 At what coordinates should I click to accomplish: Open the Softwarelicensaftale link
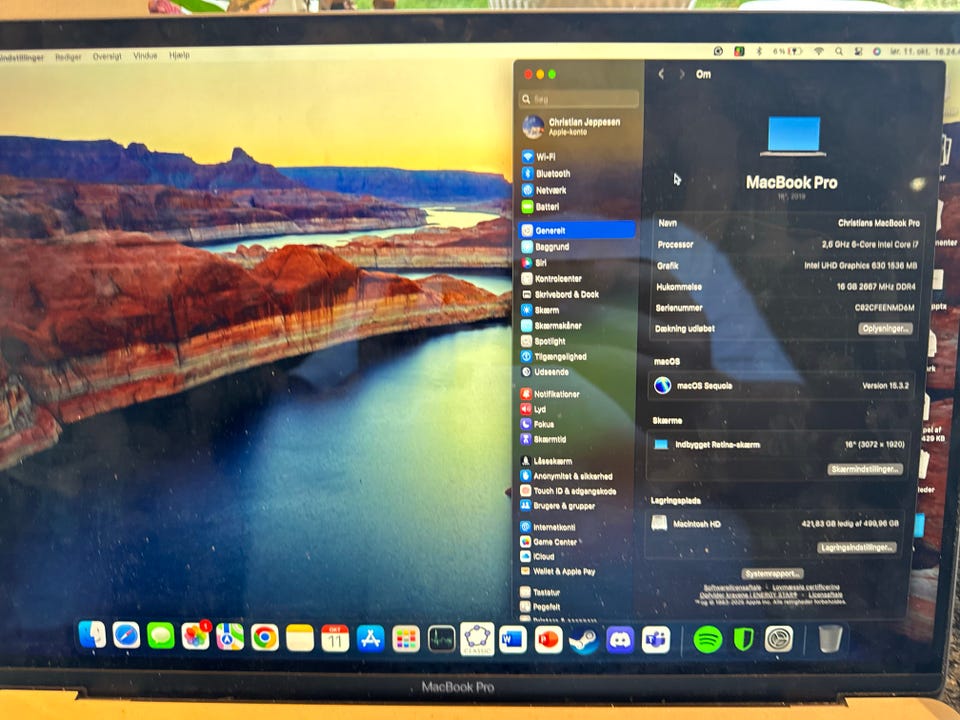pos(732,587)
